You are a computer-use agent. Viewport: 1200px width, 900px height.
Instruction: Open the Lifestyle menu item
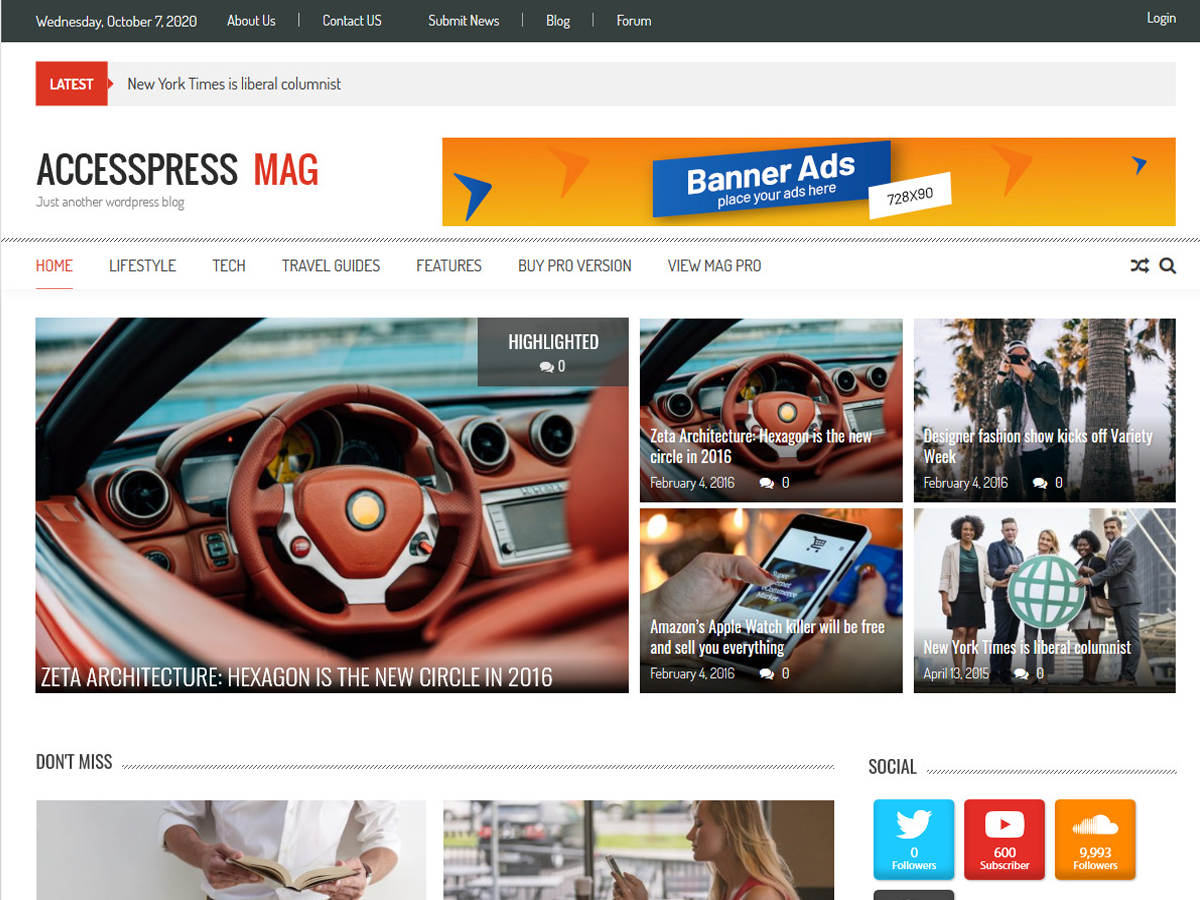pos(142,266)
